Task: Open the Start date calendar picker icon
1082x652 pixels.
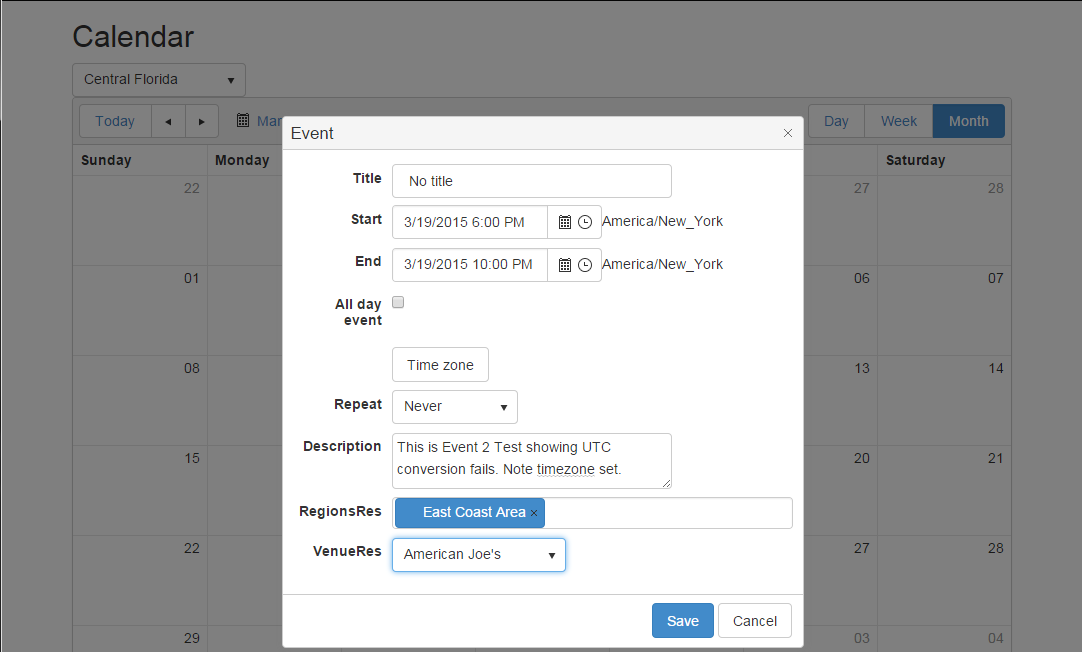Action: tap(564, 222)
